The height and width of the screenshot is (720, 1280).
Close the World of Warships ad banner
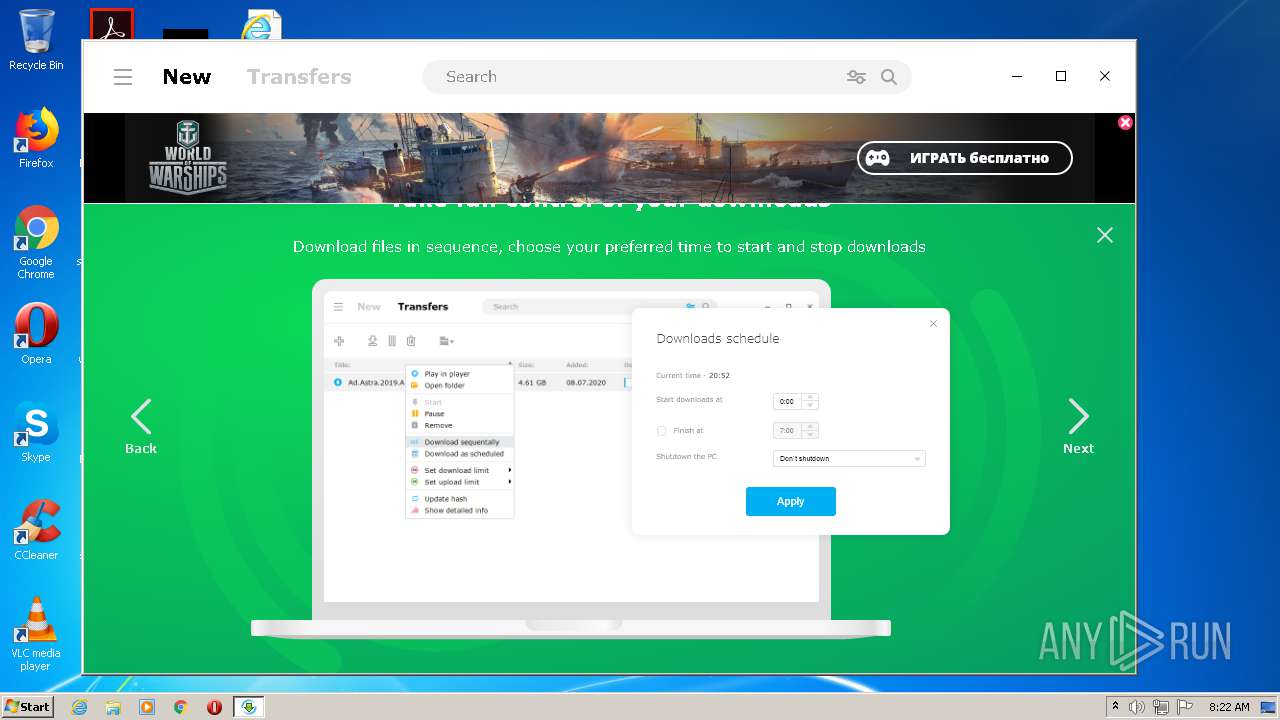(x=1125, y=122)
